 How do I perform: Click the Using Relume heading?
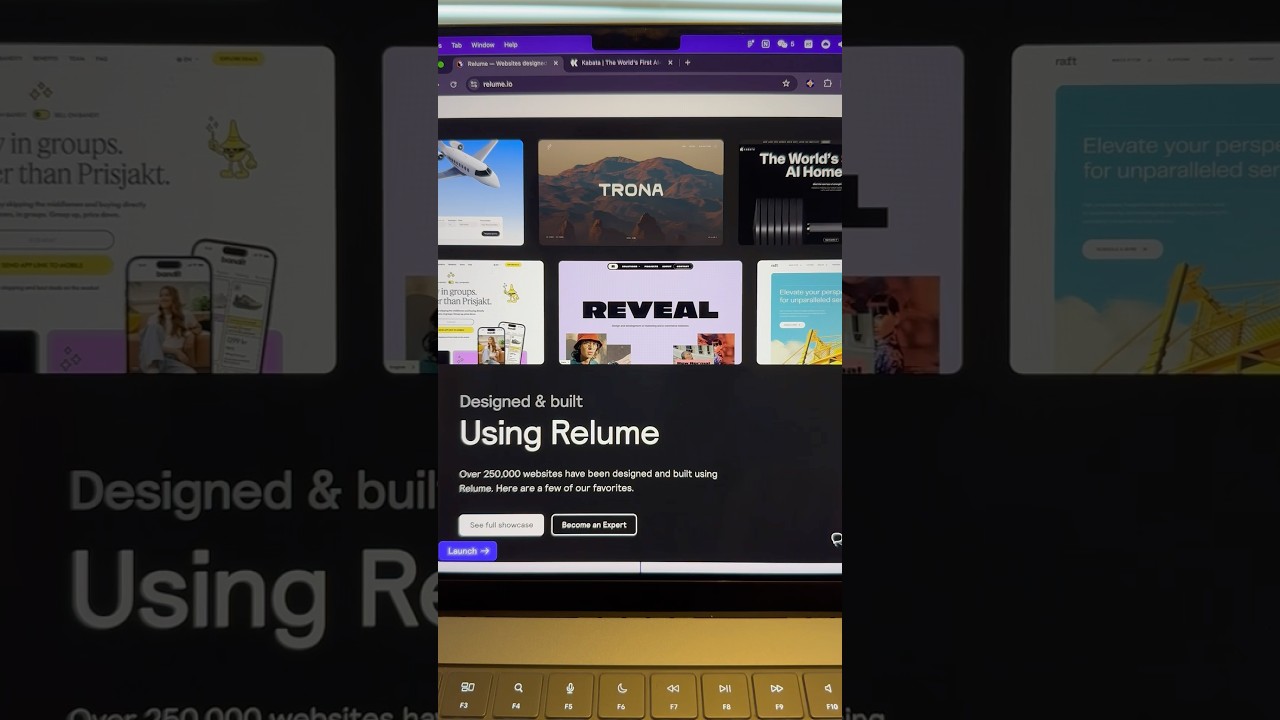pyautogui.click(x=559, y=433)
